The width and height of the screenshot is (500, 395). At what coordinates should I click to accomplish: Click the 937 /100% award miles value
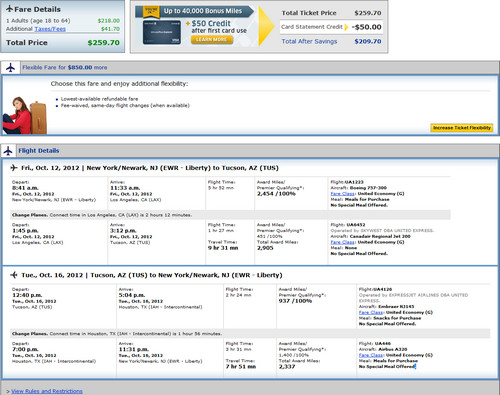(x=295, y=301)
